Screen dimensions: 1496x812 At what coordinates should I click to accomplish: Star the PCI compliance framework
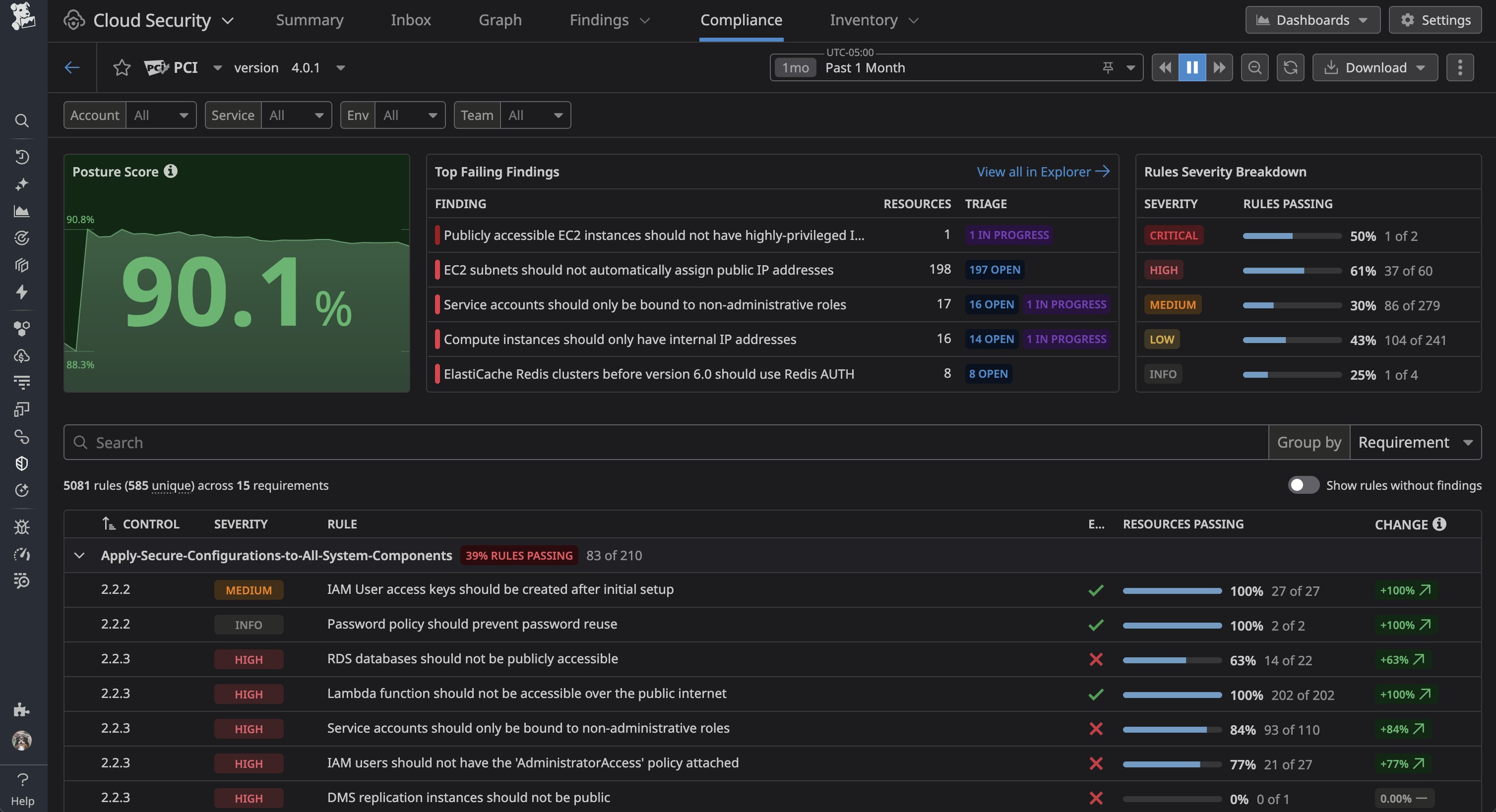point(122,67)
